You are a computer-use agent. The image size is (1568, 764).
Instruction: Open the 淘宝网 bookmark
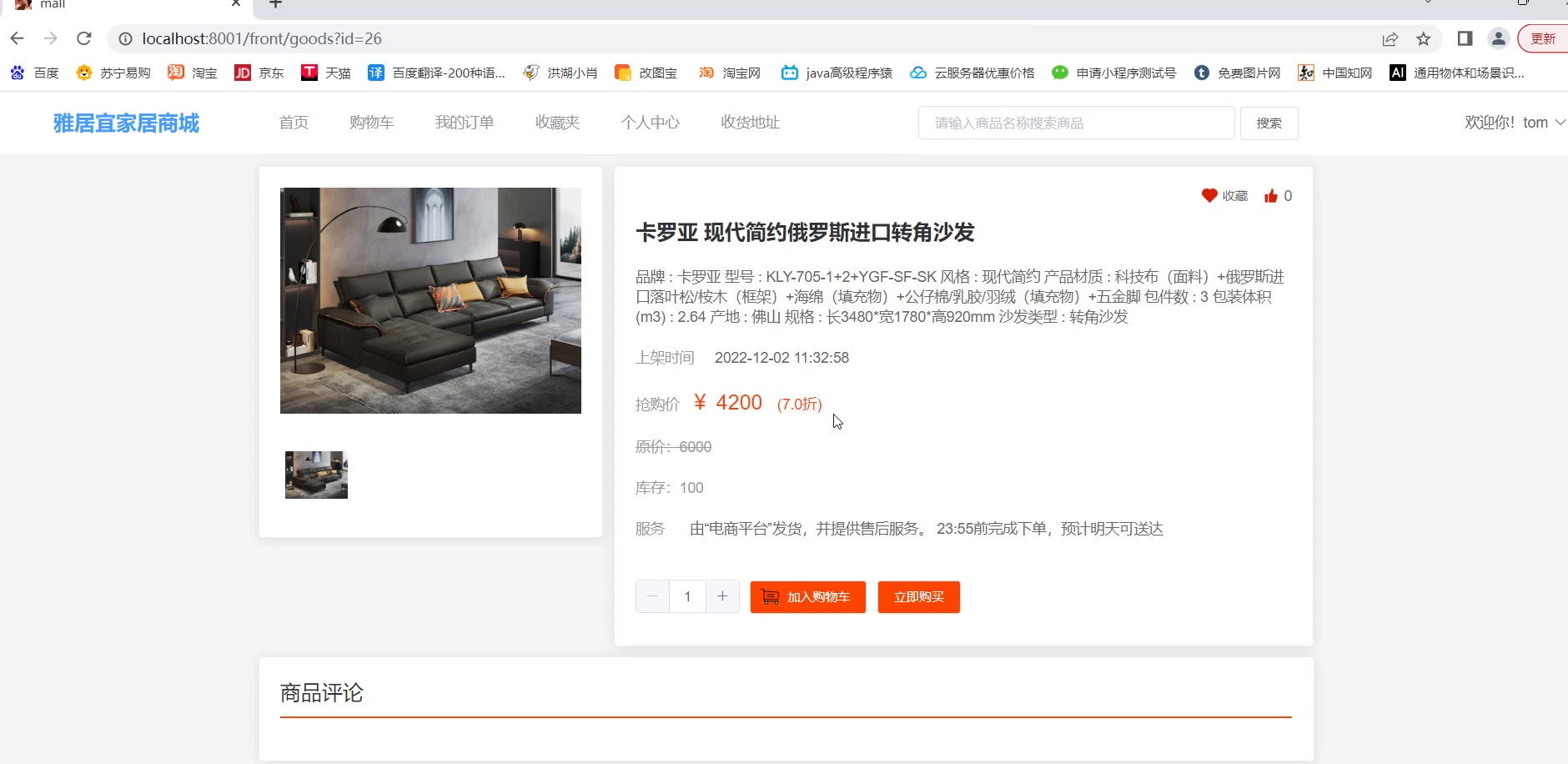click(730, 73)
